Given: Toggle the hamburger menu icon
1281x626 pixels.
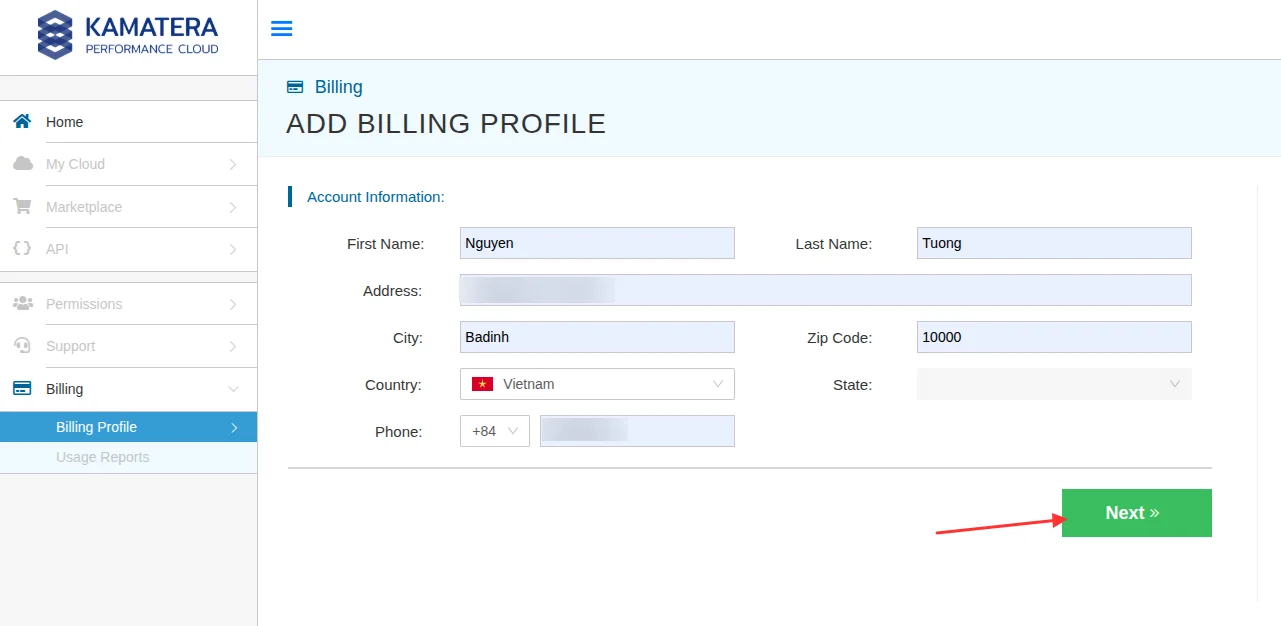Looking at the screenshot, I should coord(282,28).
